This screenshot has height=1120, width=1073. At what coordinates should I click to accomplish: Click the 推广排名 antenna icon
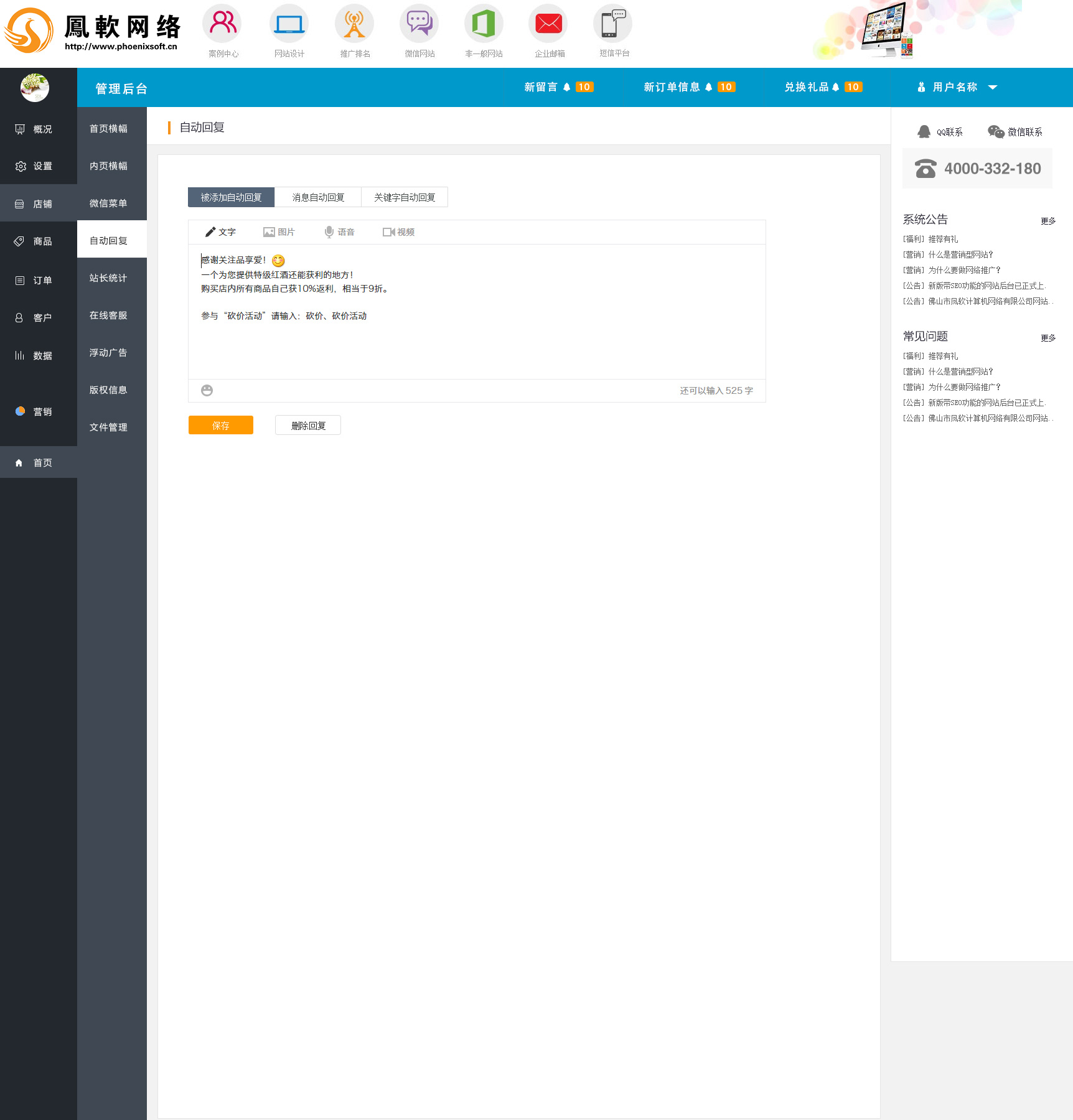point(354,24)
